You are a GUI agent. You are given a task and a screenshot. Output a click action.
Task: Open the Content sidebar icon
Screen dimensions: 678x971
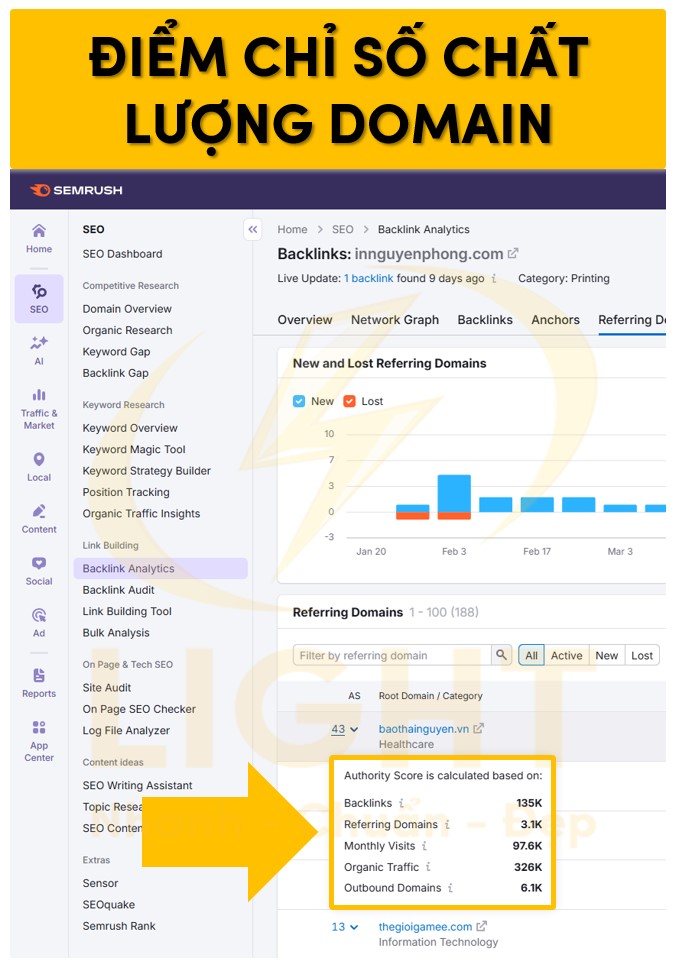point(38,519)
